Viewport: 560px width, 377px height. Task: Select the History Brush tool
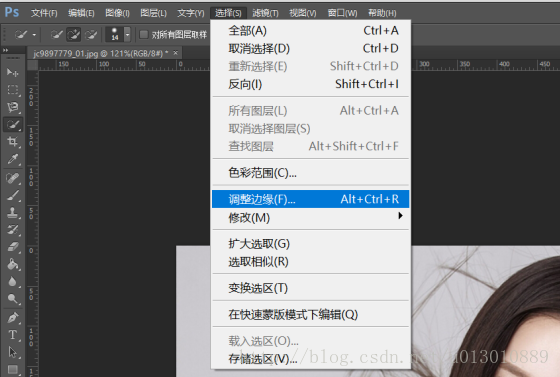[x=13, y=230]
